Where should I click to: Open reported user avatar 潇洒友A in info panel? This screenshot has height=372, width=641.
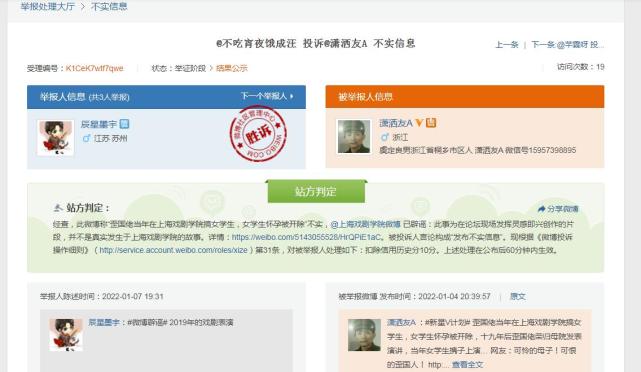coord(354,137)
